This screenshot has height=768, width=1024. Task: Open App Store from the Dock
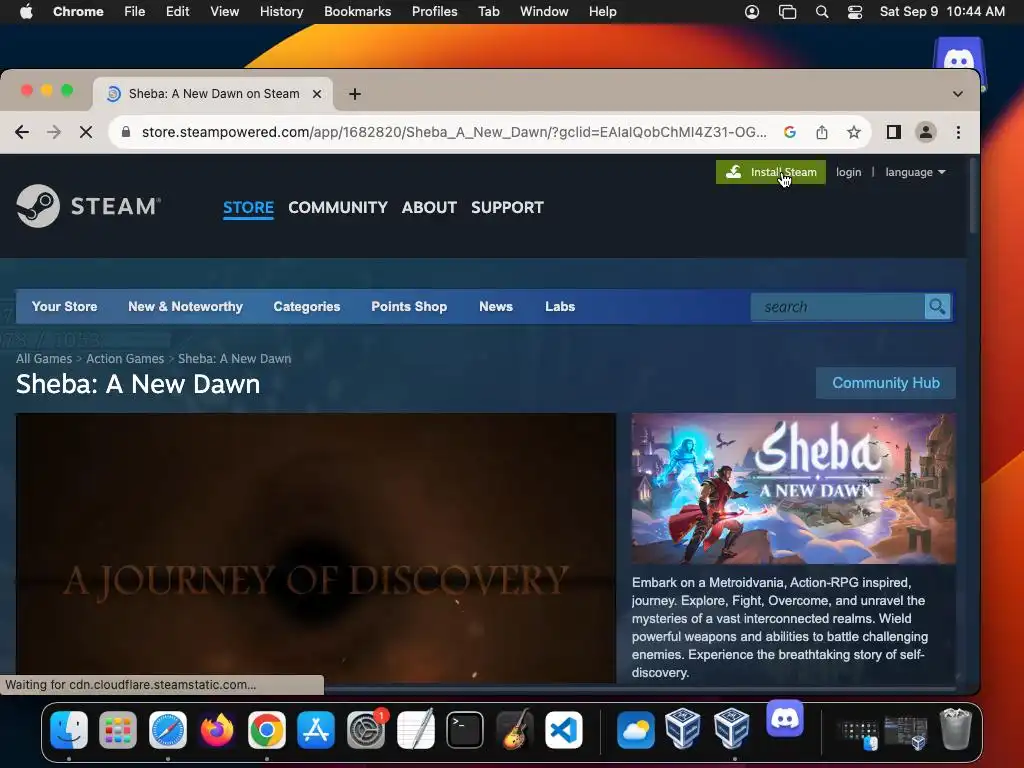point(316,729)
